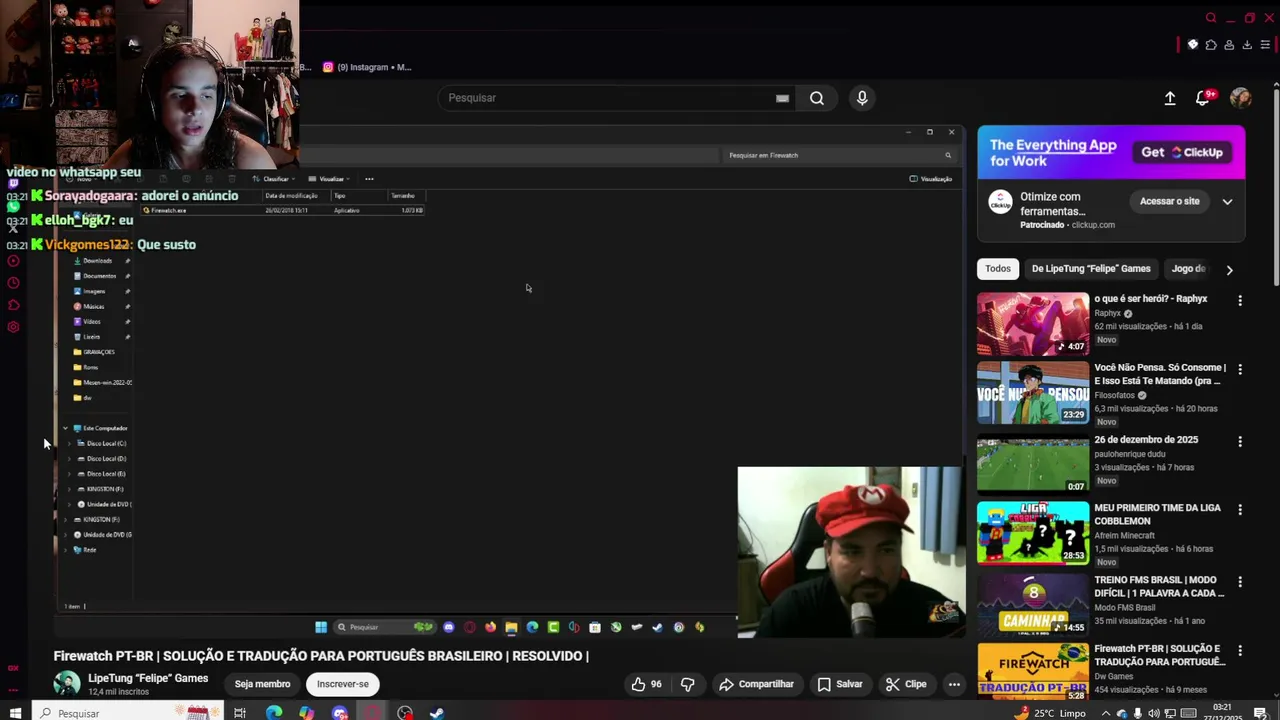Click the weather '25°C Limpo' widget
Viewport: 1280px width, 720px height.
pyautogui.click(x=1050, y=713)
